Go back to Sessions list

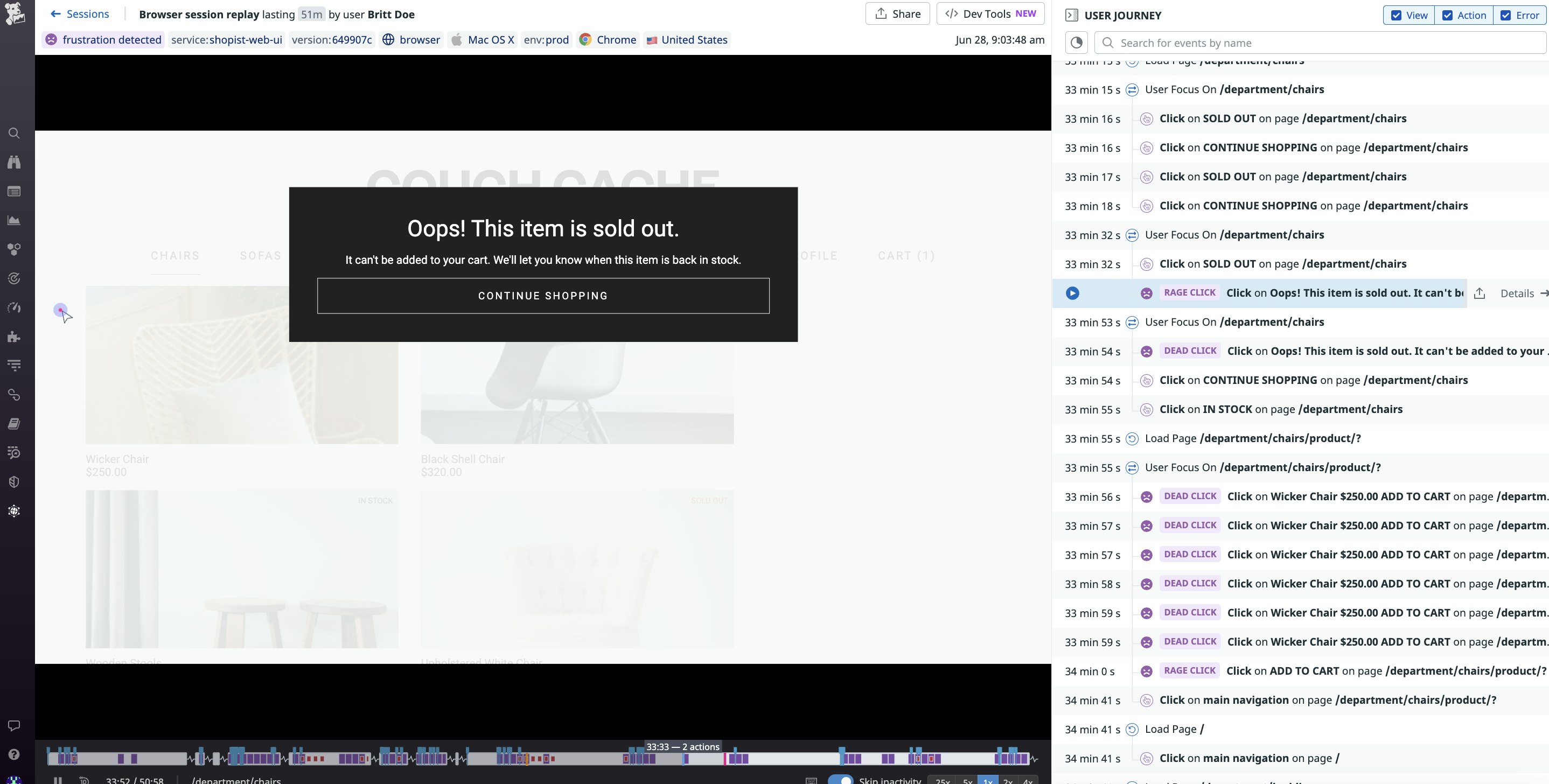tap(80, 14)
